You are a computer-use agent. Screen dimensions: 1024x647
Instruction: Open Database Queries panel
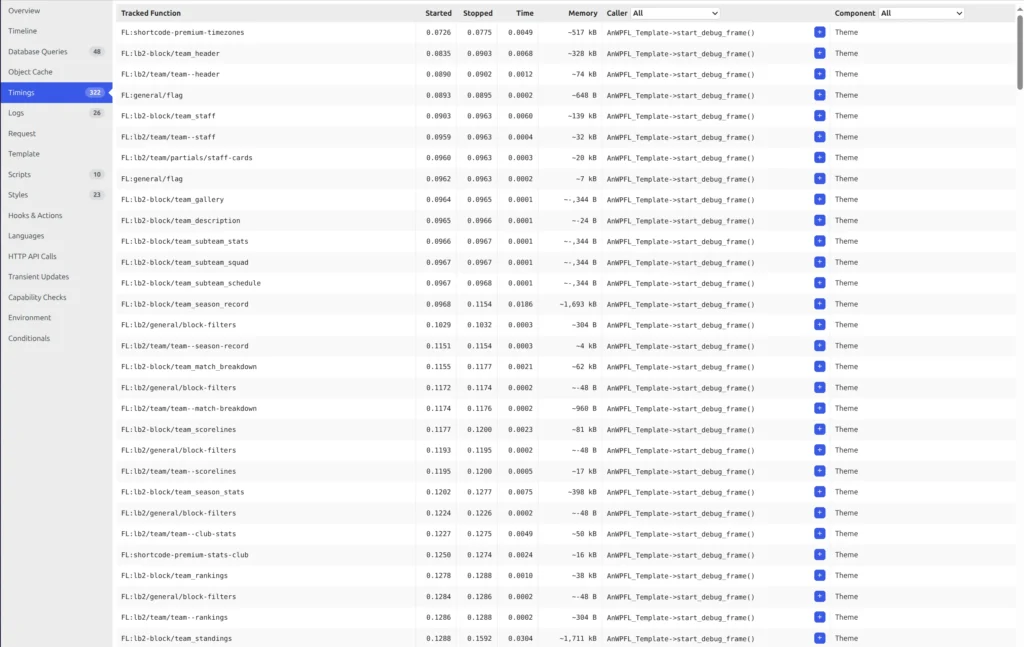(x=56, y=52)
